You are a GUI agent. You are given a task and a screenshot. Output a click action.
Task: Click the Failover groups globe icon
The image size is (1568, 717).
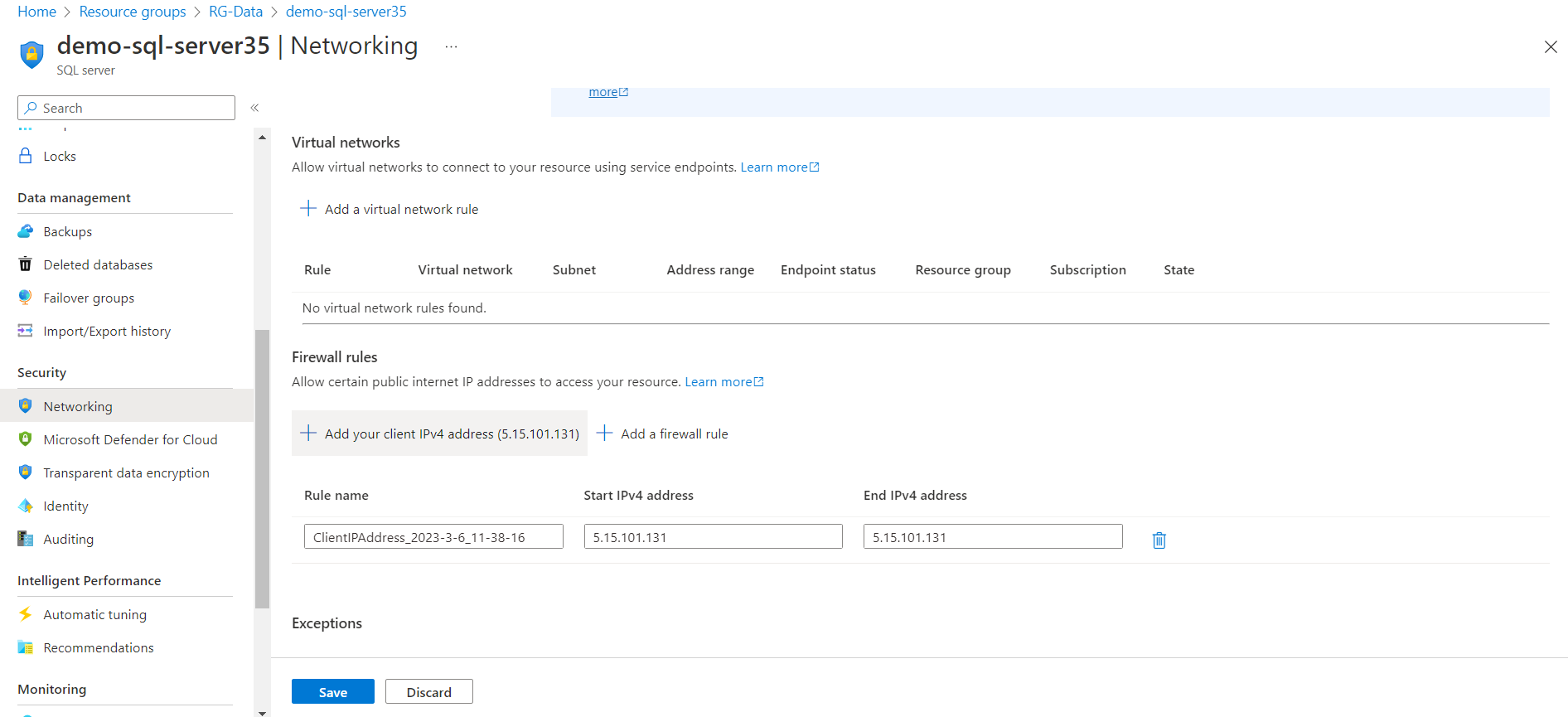pyautogui.click(x=26, y=298)
